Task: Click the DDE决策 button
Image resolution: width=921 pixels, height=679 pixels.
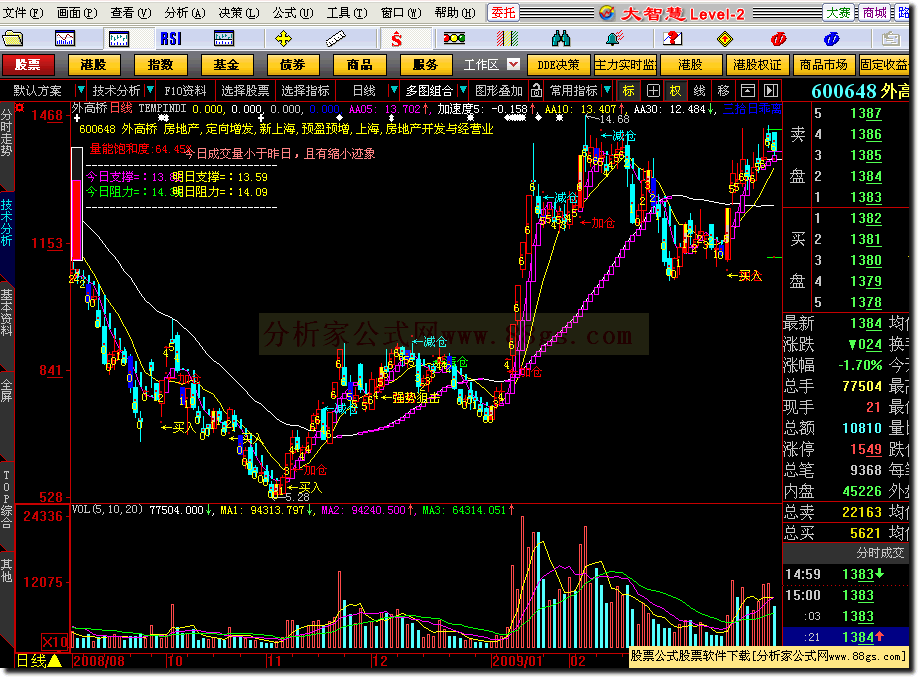Action: 559,65
